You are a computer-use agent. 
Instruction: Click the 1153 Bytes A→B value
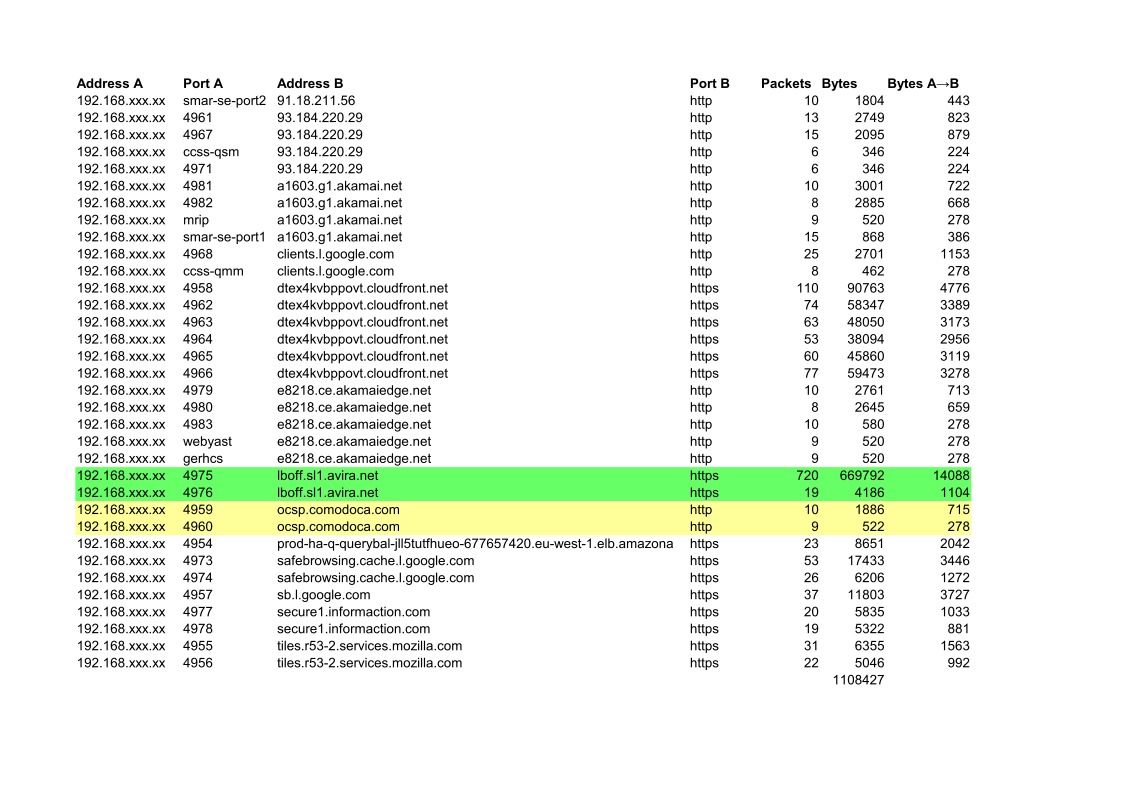pos(955,254)
